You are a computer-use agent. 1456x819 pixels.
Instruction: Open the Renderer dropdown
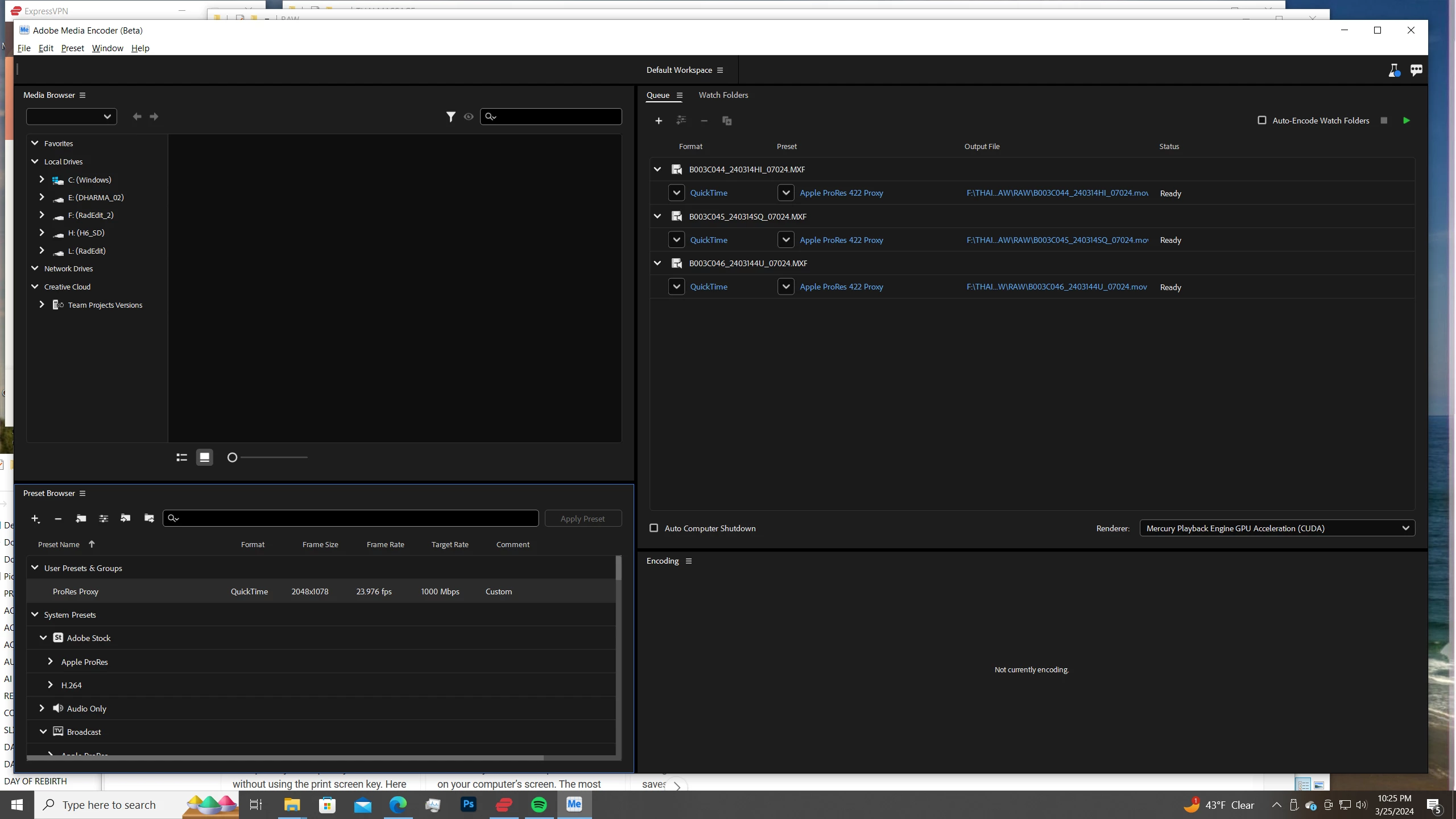1277,528
